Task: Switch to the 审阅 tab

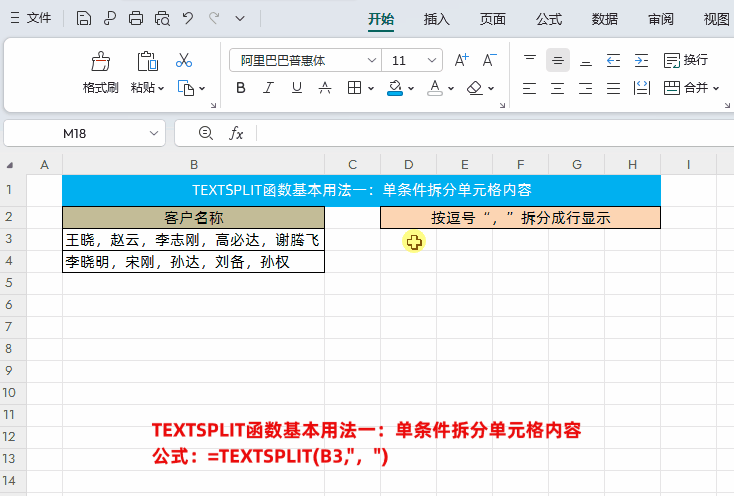Action: tap(661, 19)
